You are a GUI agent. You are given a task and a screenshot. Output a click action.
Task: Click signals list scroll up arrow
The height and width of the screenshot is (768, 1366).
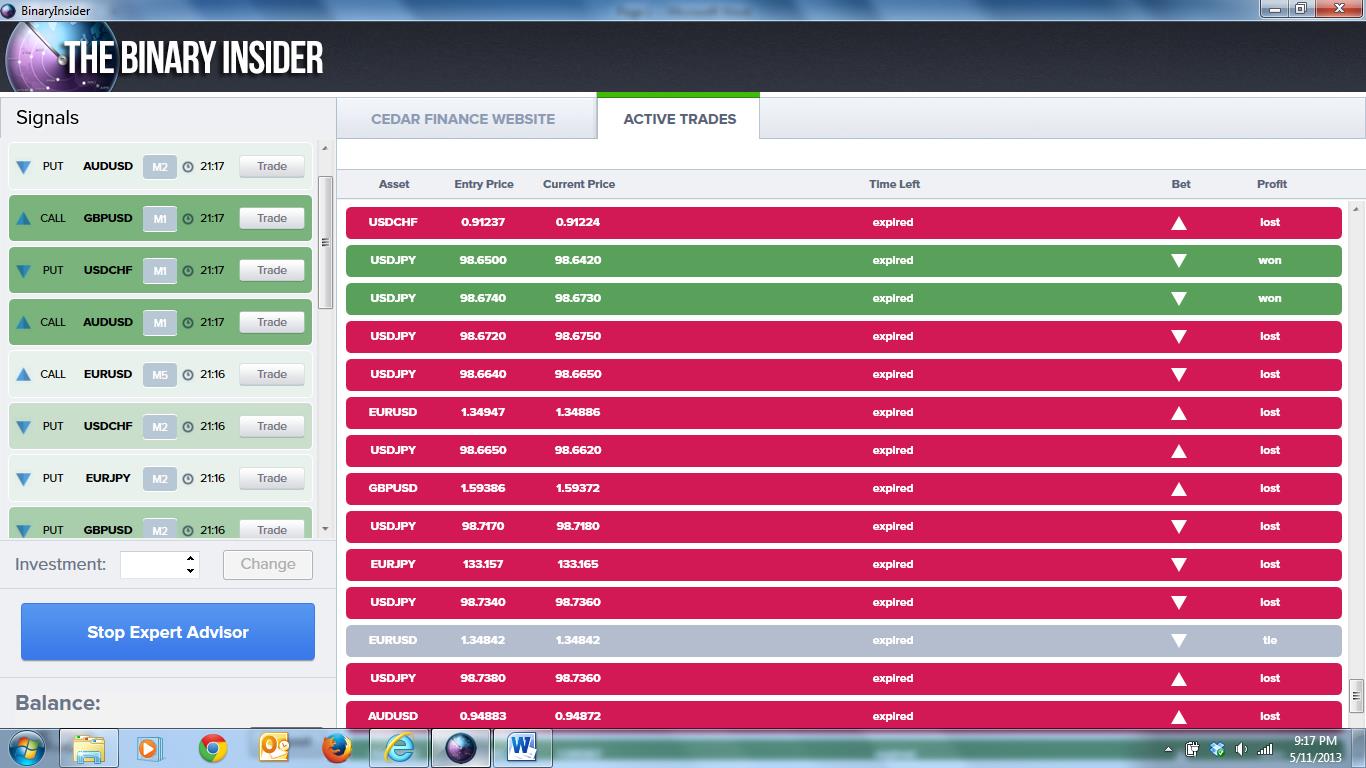click(325, 150)
